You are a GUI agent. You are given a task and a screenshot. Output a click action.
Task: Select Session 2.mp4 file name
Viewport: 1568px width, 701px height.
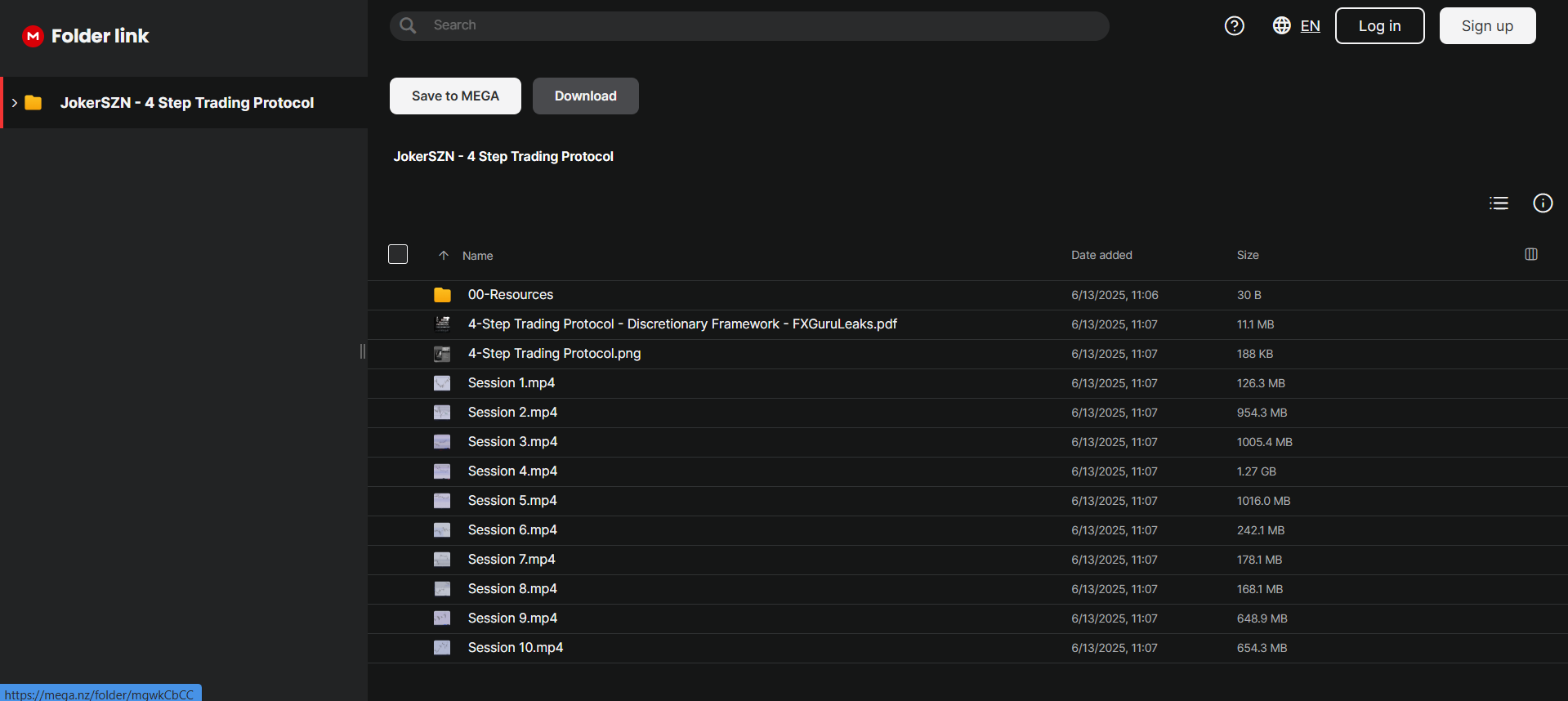coord(512,413)
